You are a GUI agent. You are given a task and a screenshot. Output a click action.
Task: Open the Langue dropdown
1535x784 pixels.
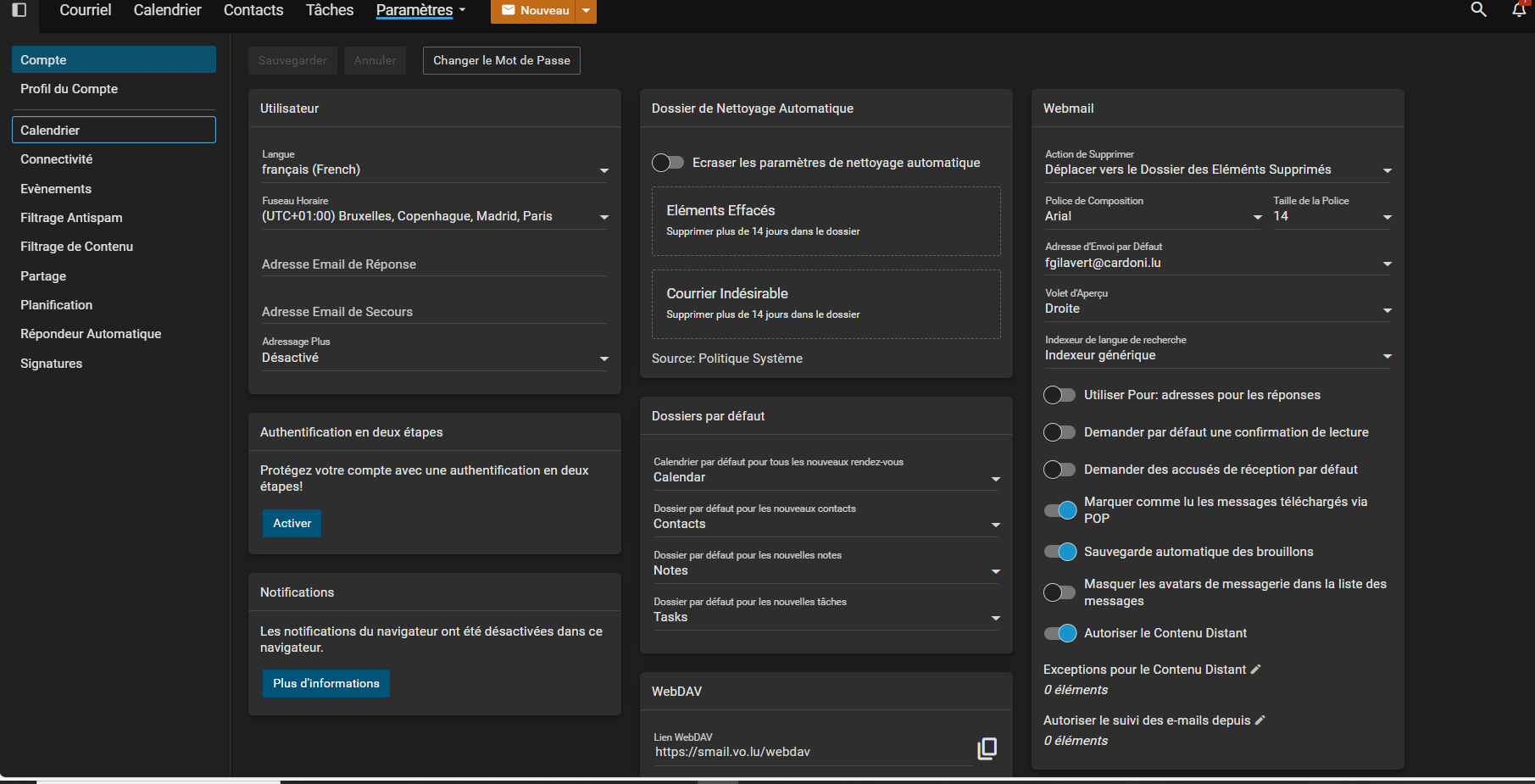point(434,170)
